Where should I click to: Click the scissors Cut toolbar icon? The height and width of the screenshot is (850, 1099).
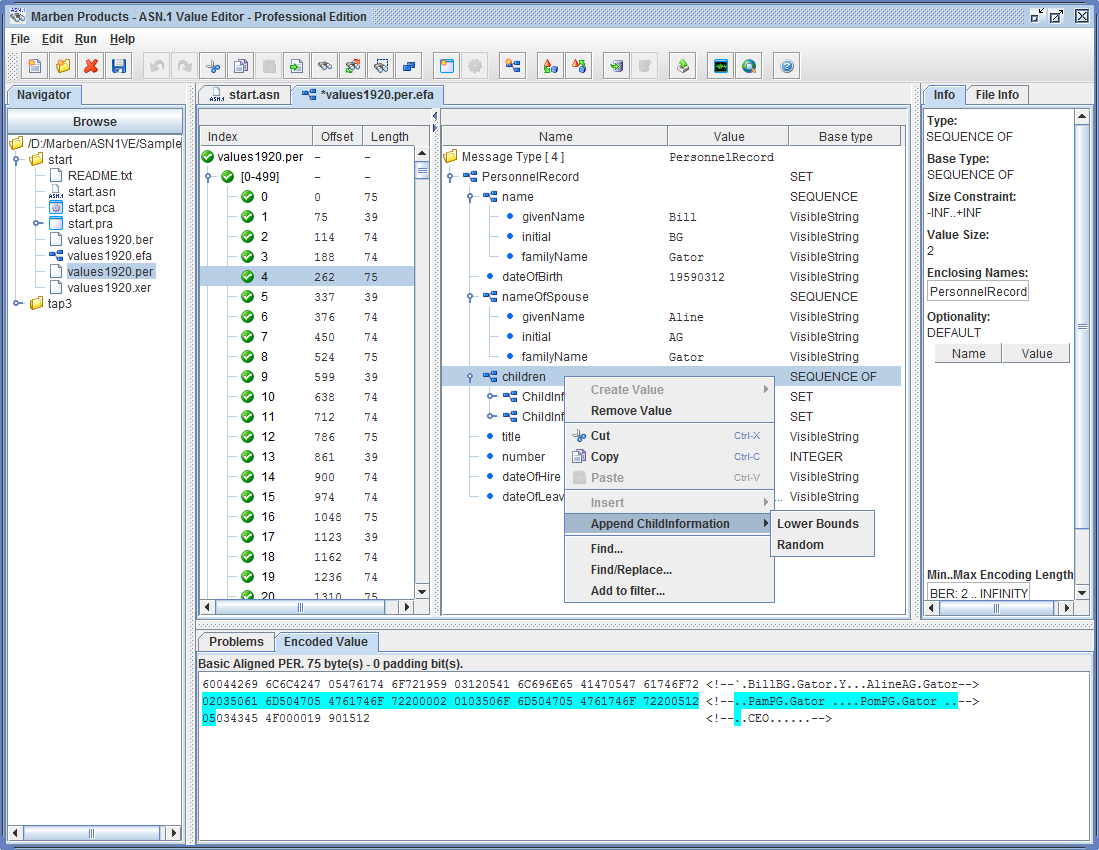click(x=213, y=66)
